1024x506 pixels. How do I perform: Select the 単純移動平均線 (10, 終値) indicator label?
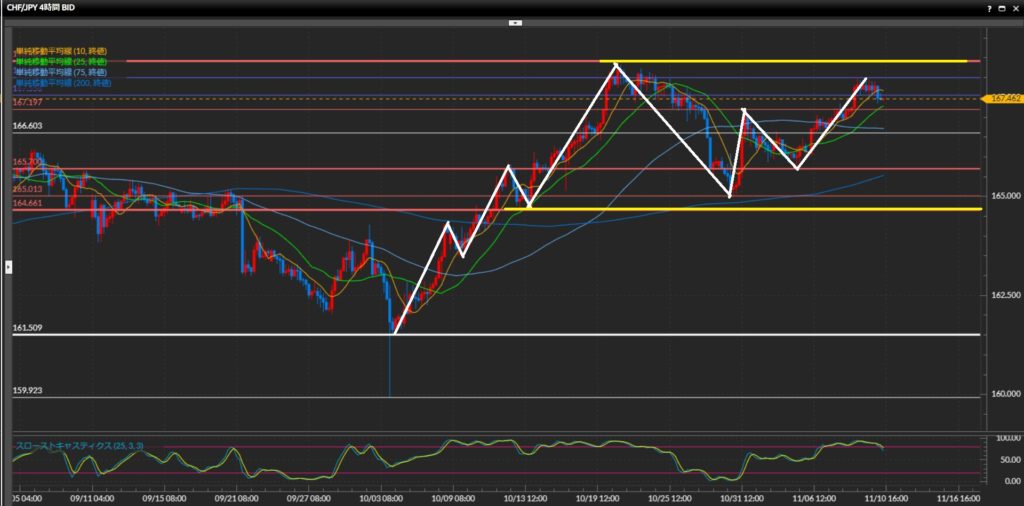pos(61,51)
